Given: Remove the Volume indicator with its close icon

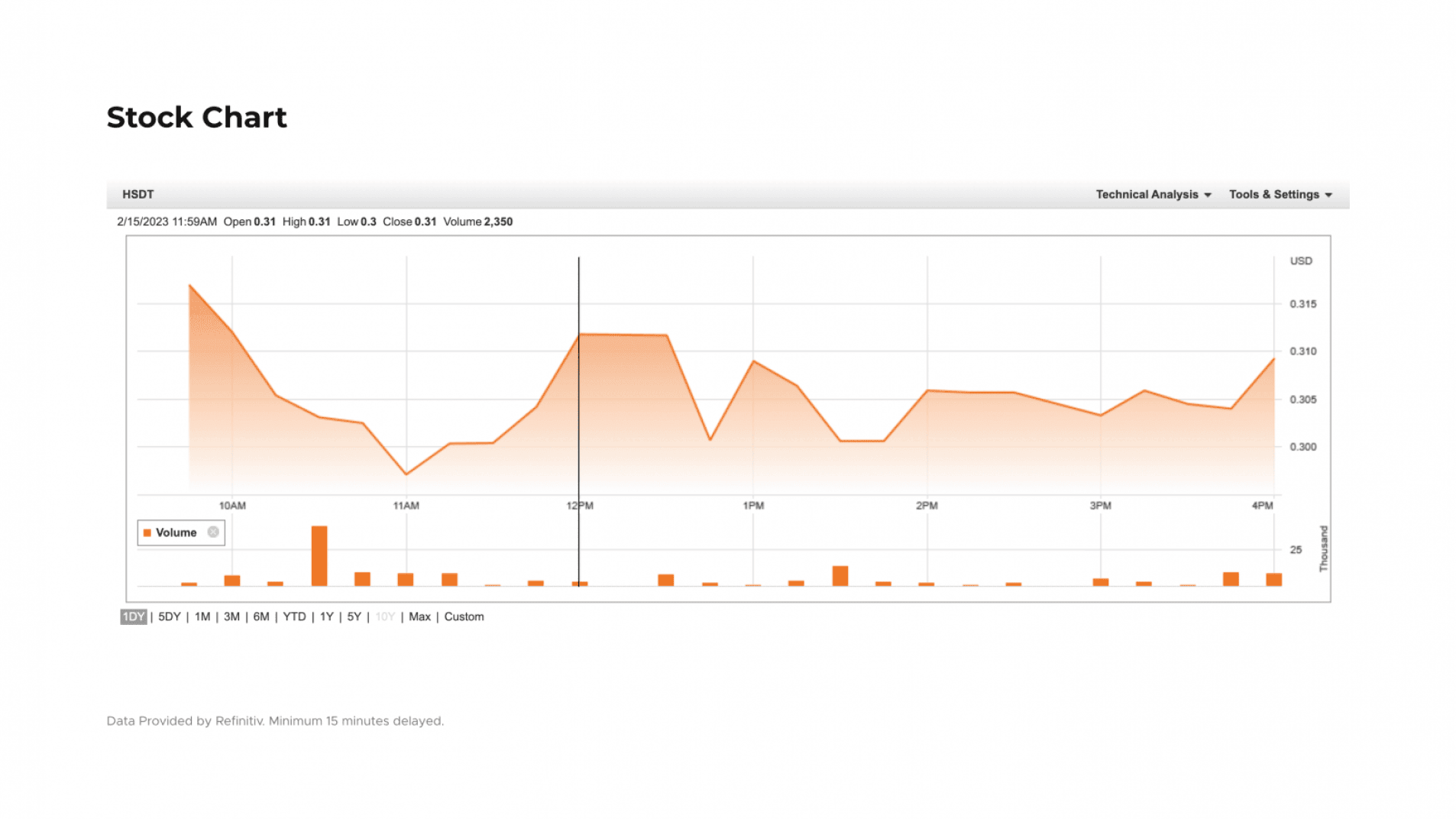Looking at the screenshot, I should [213, 532].
